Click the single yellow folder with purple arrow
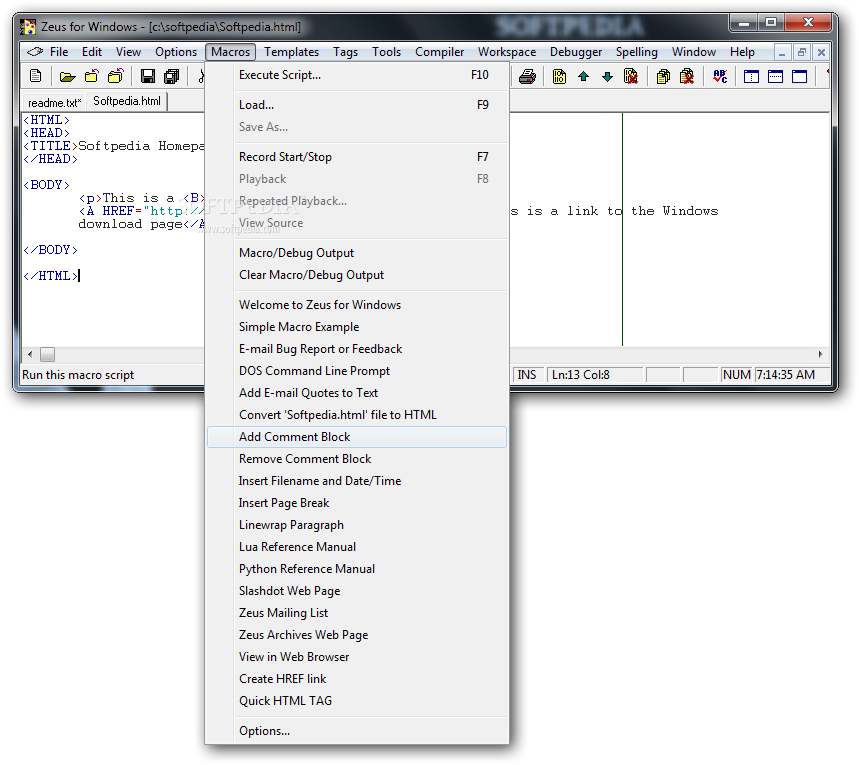The image size is (859, 765). pos(91,76)
